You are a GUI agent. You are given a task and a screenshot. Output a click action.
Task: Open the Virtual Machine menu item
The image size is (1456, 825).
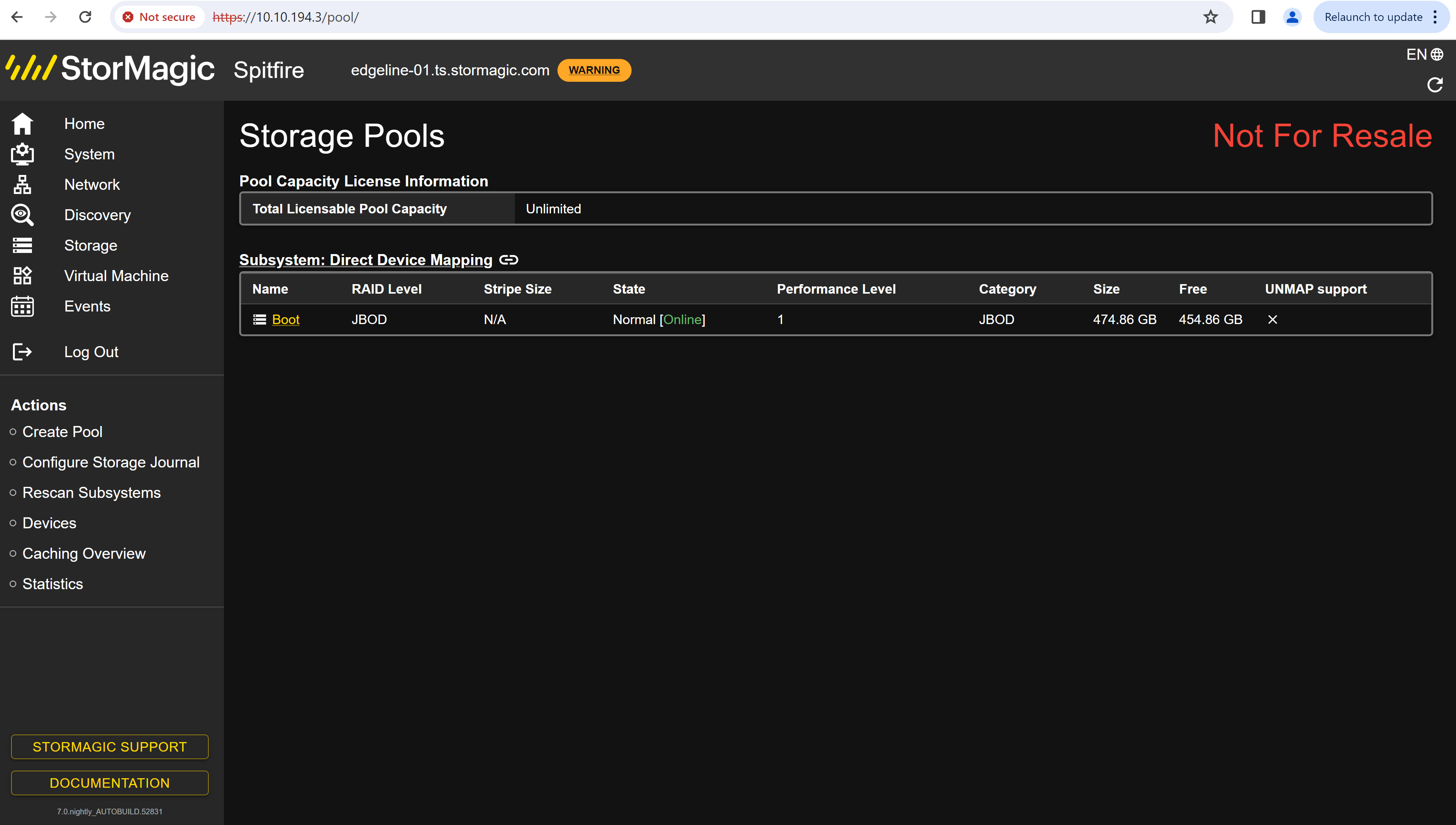point(116,276)
